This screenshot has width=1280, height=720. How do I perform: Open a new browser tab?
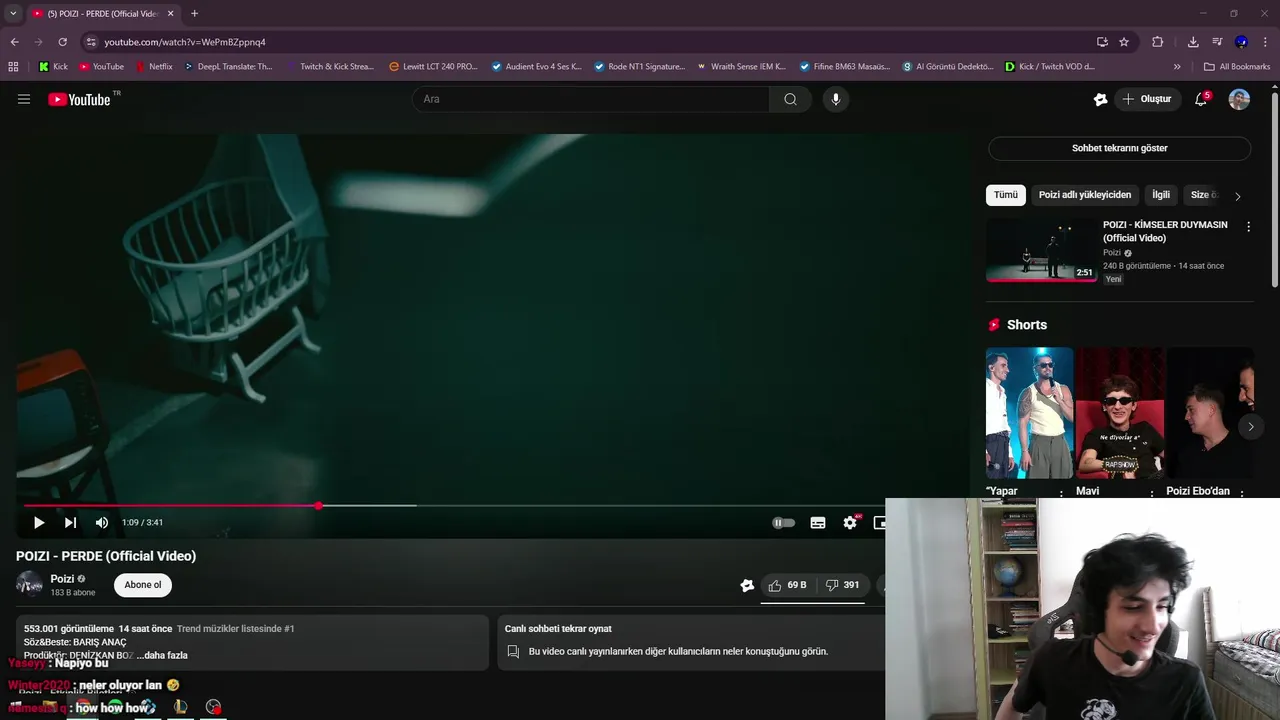coord(194,14)
